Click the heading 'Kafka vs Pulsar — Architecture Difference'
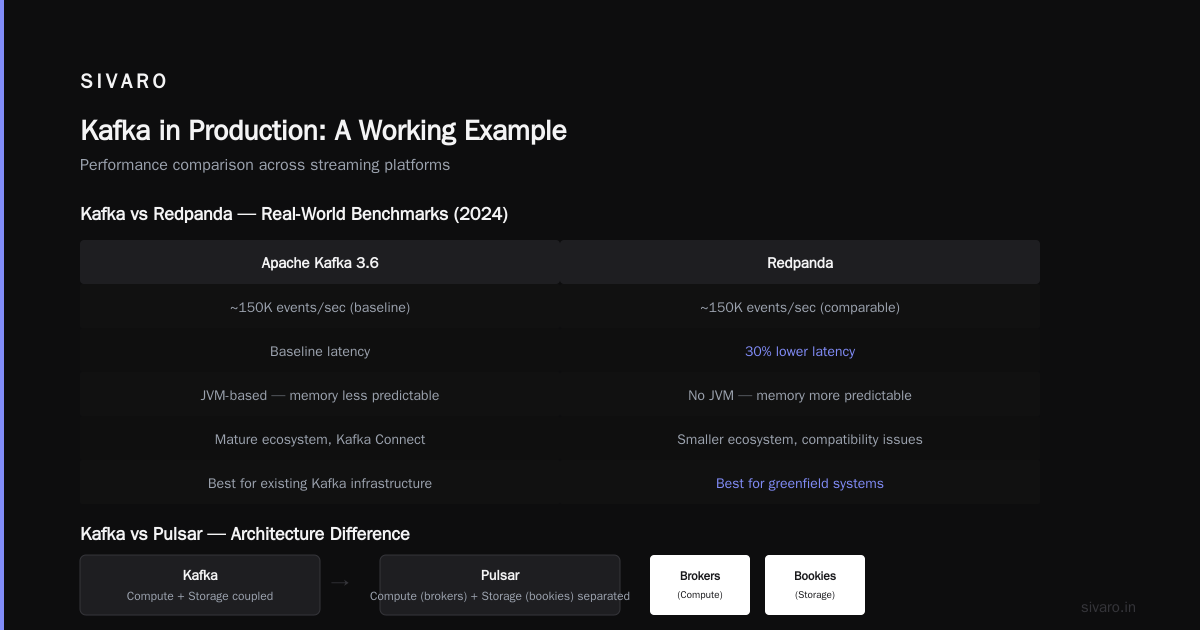The image size is (1200, 630). (x=245, y=534)
